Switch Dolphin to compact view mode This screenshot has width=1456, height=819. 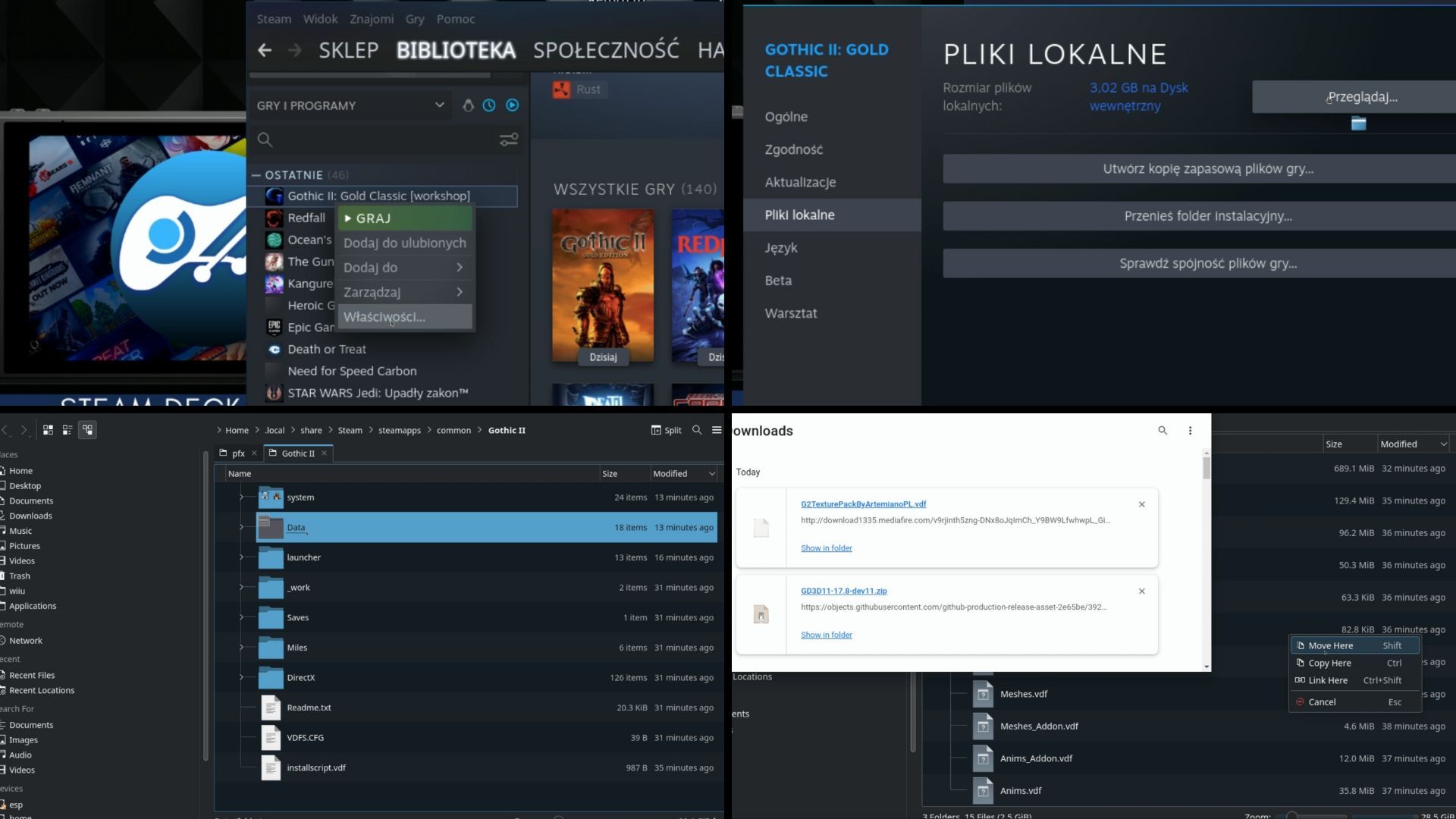[67, 430]
